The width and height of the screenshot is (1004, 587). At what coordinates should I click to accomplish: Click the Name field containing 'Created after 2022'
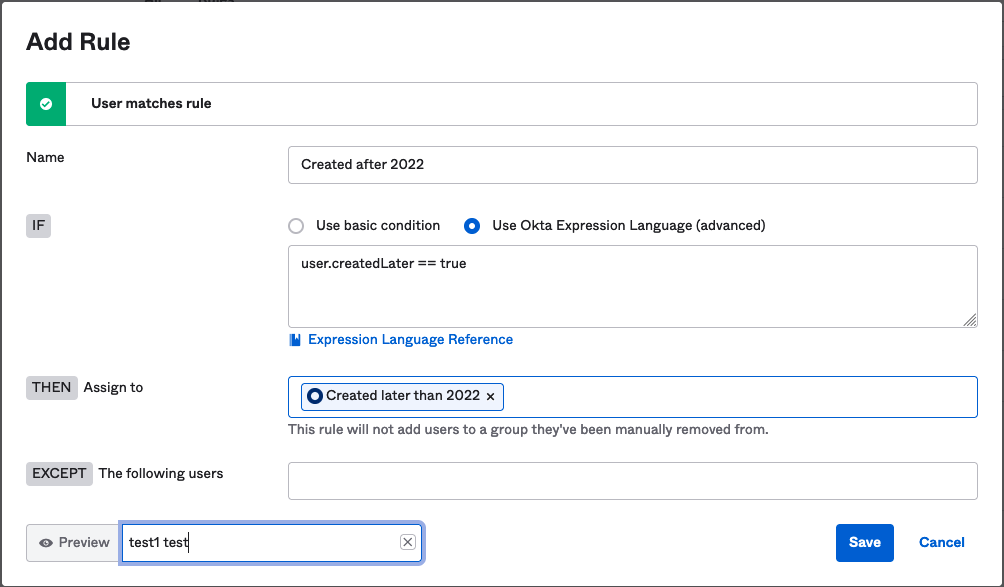point(632,165)
